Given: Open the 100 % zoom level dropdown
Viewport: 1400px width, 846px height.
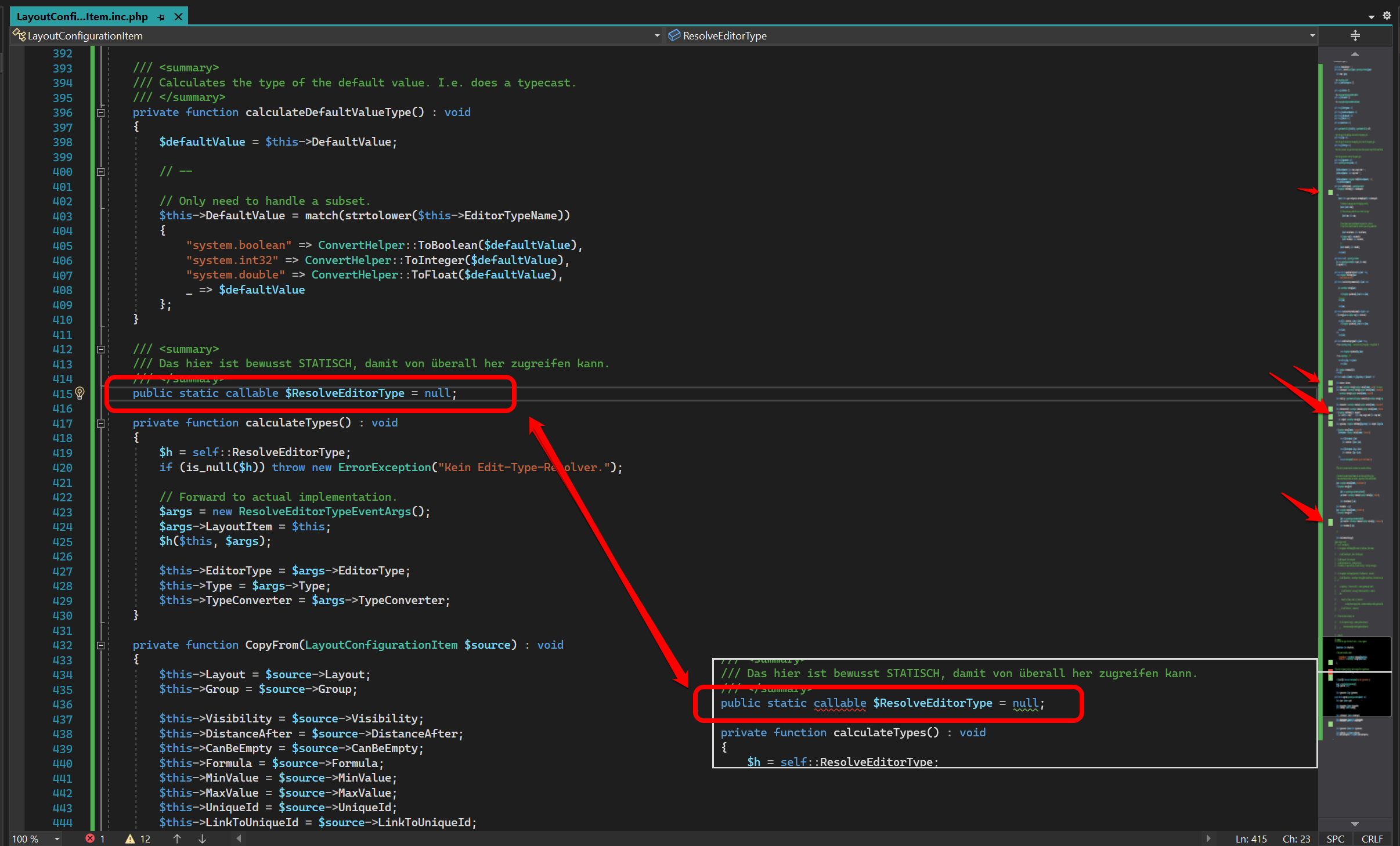Looking at the screenshot, I should 57,838.
